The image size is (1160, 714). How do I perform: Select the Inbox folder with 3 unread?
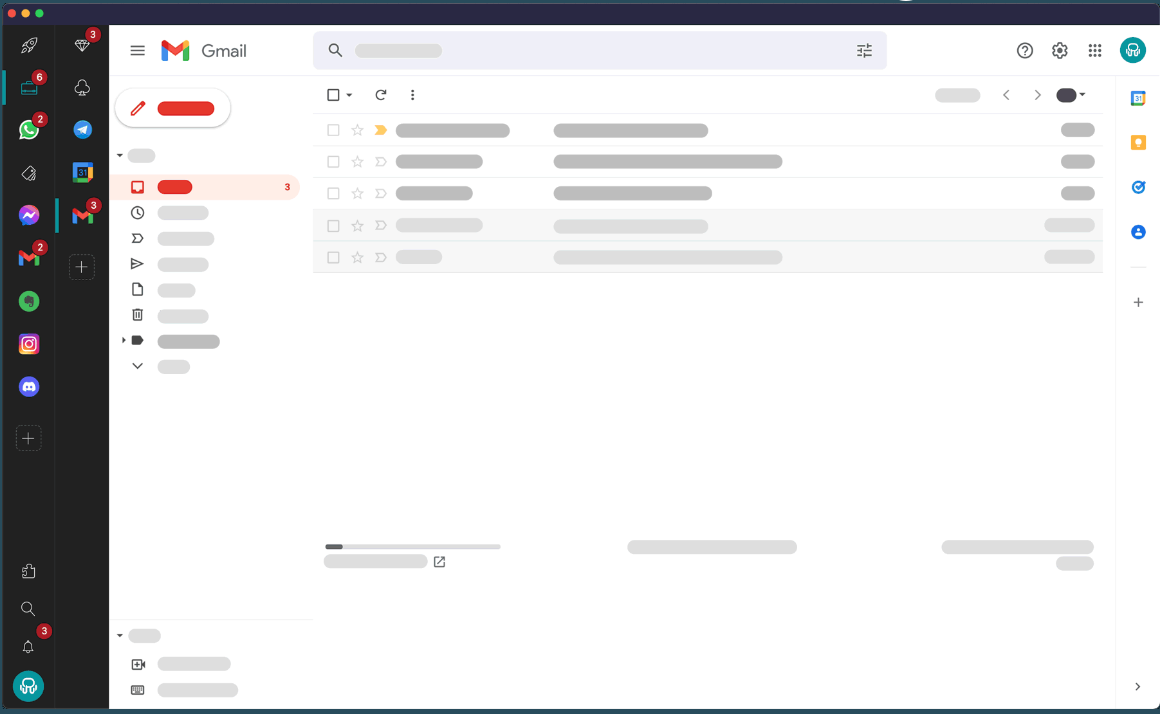pyautogui.click(x=205, y=187)
